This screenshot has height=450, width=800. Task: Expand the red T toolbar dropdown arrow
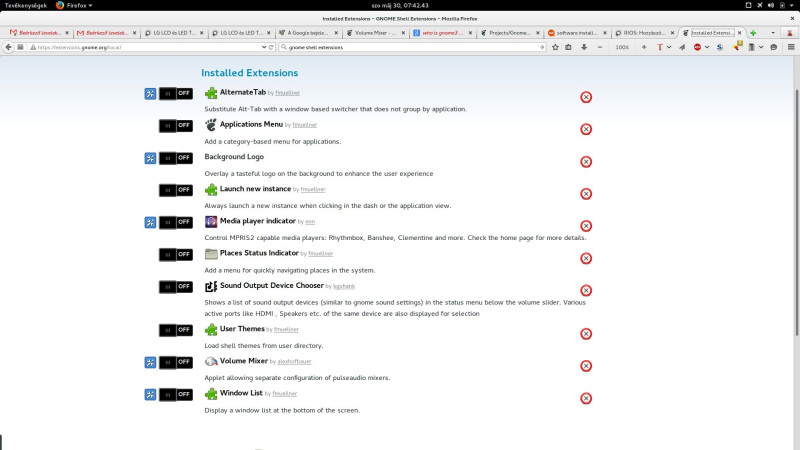(x=669, y=47)
